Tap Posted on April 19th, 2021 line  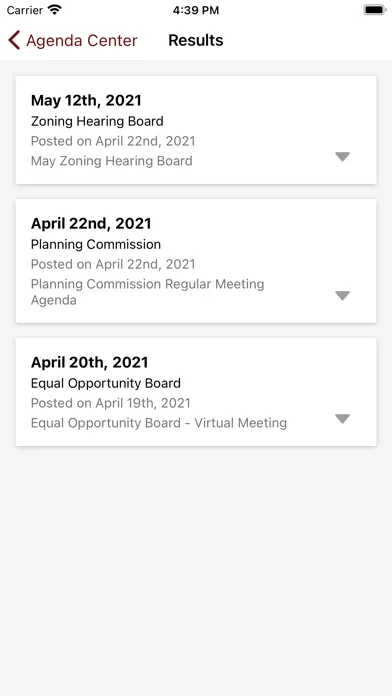[111, 403]
